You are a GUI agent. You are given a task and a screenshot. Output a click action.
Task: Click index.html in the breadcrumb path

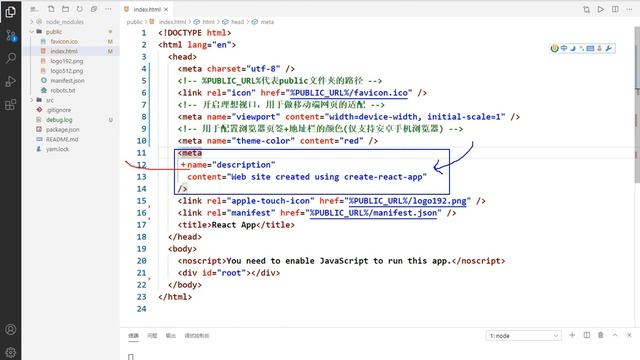coord(172,22)
